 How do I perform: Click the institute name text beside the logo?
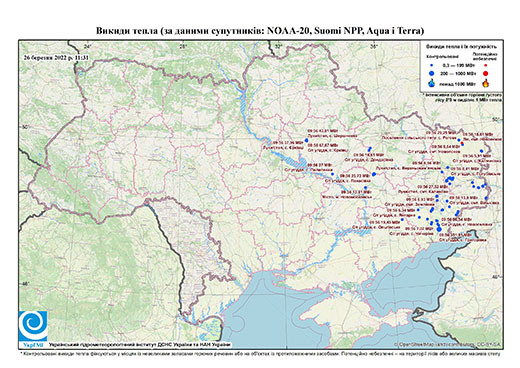pyautogui.click(x=140, y=344)
